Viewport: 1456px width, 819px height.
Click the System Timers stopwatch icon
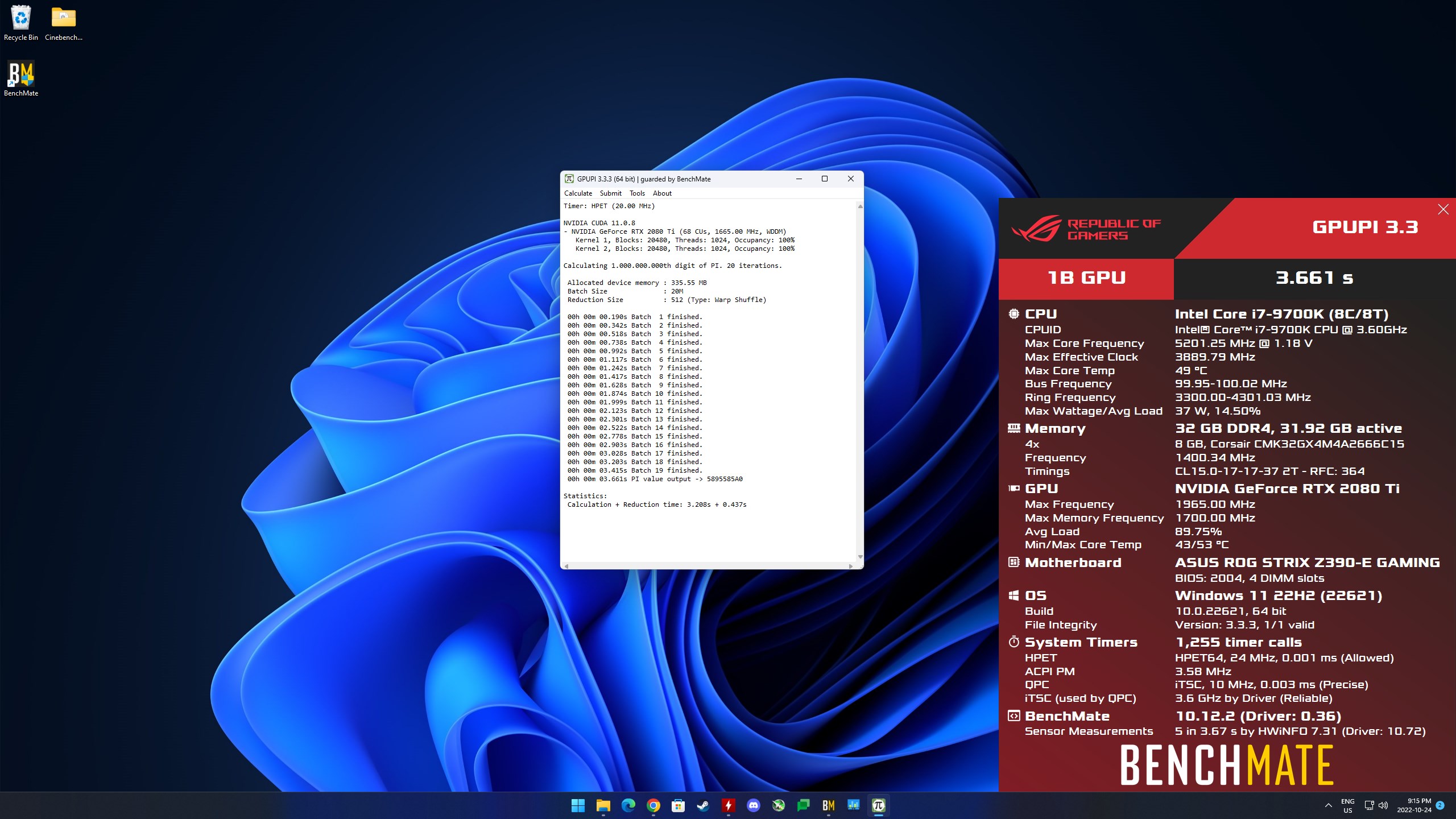[x=1014, y=642]
